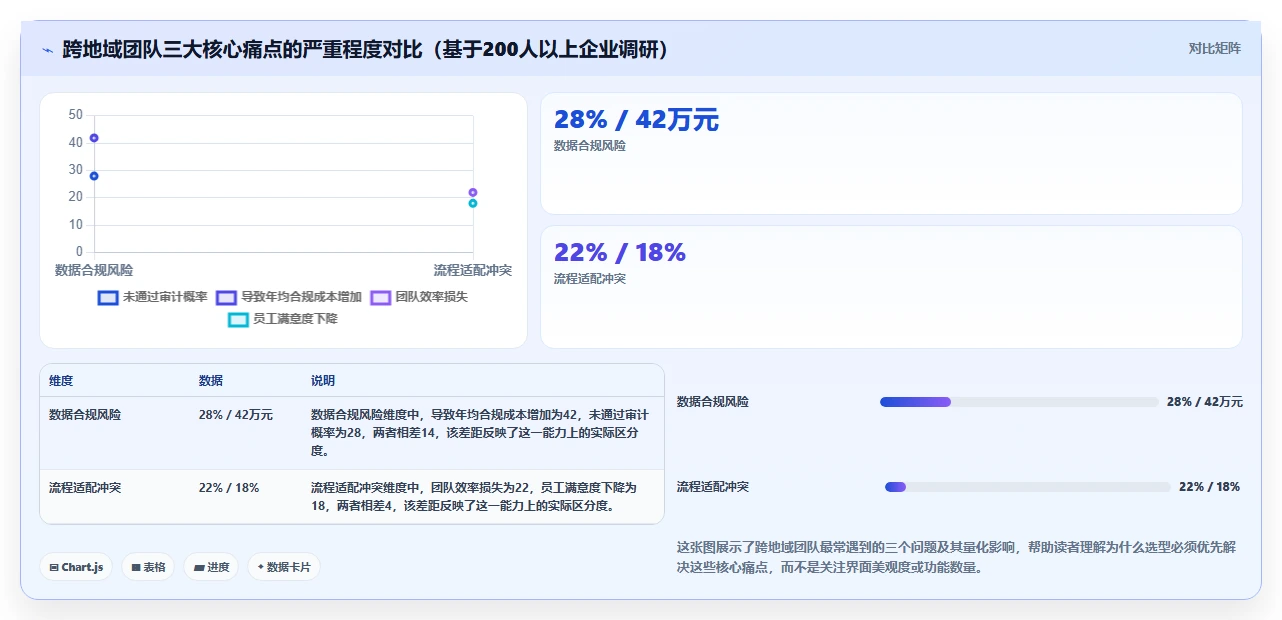Toggle the 团队效率损失 legend item
This screenshot has width=1282, height=620.
[419, 297]
